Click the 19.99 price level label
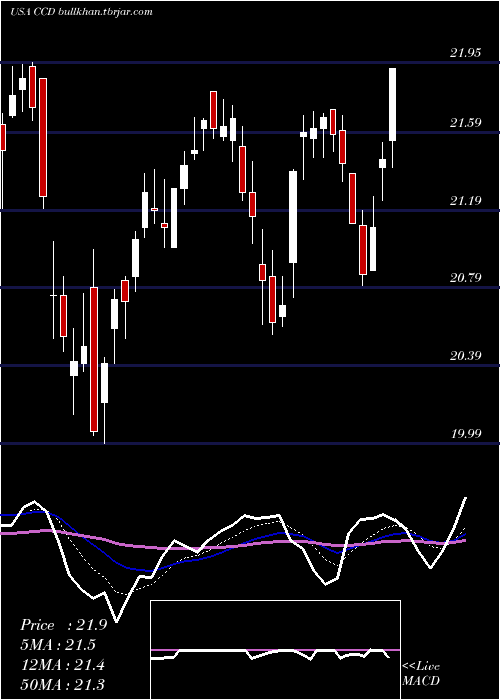Screen dimensions: 500x700 point(465,433)
